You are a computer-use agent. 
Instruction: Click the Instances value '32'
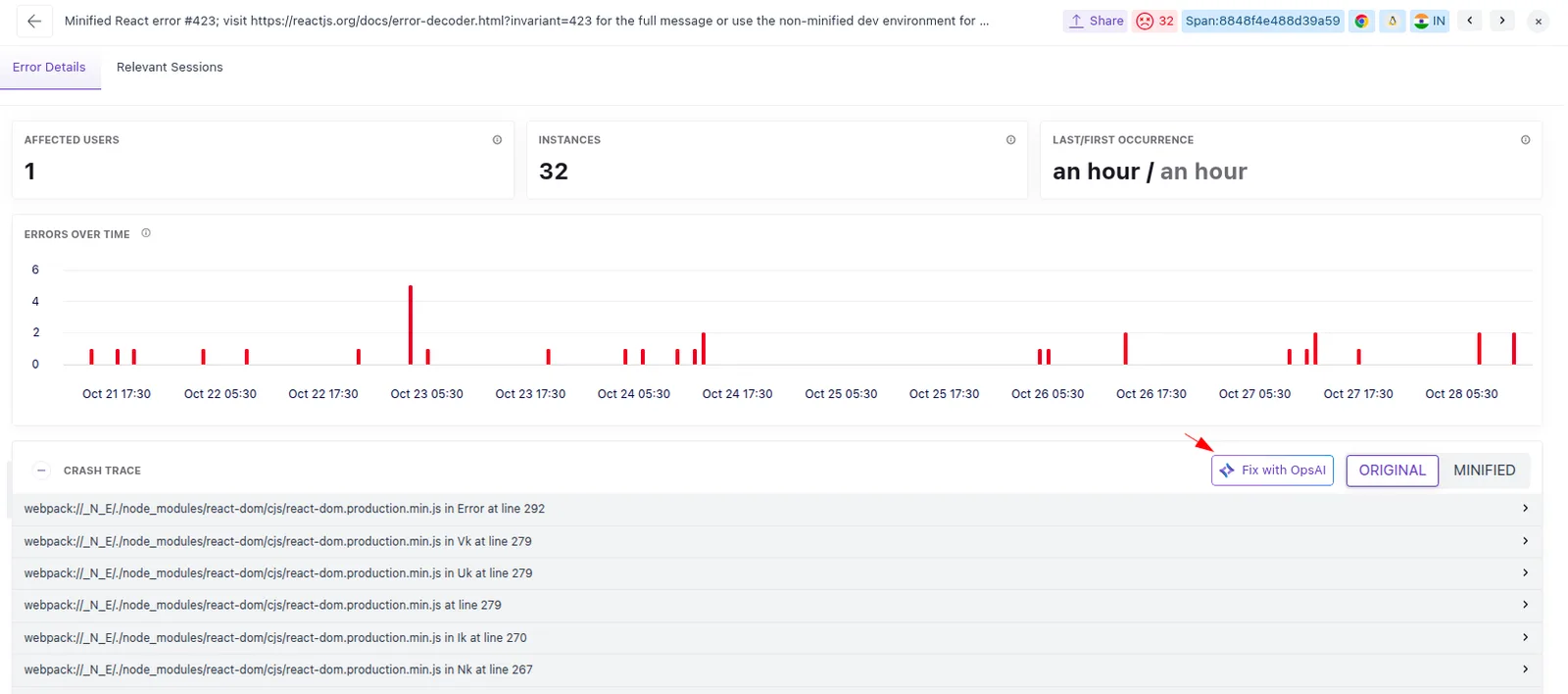[x=554, y=172]
